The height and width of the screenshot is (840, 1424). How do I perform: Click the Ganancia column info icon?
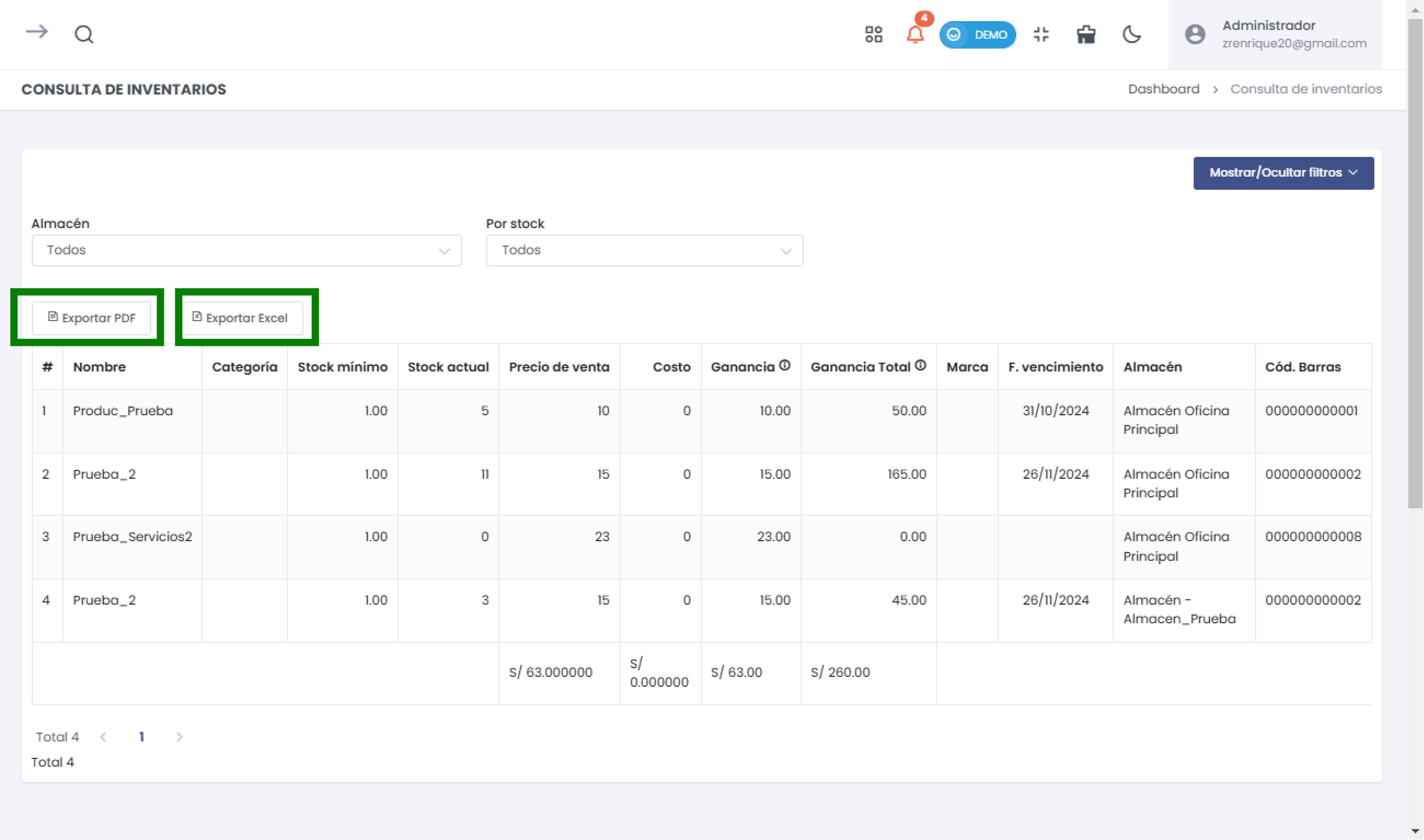click(784, 366)
